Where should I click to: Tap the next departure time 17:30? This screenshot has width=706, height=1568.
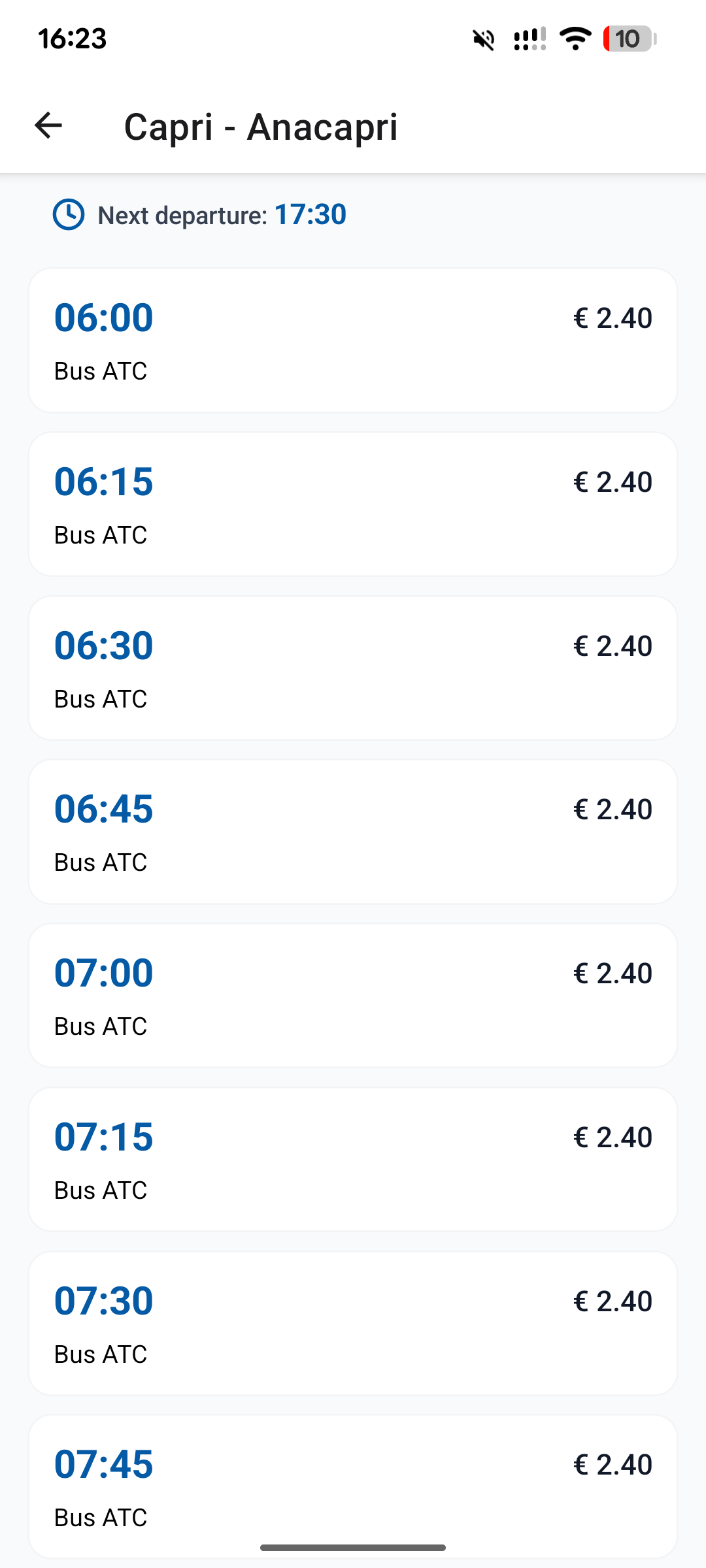coord(311,215)
